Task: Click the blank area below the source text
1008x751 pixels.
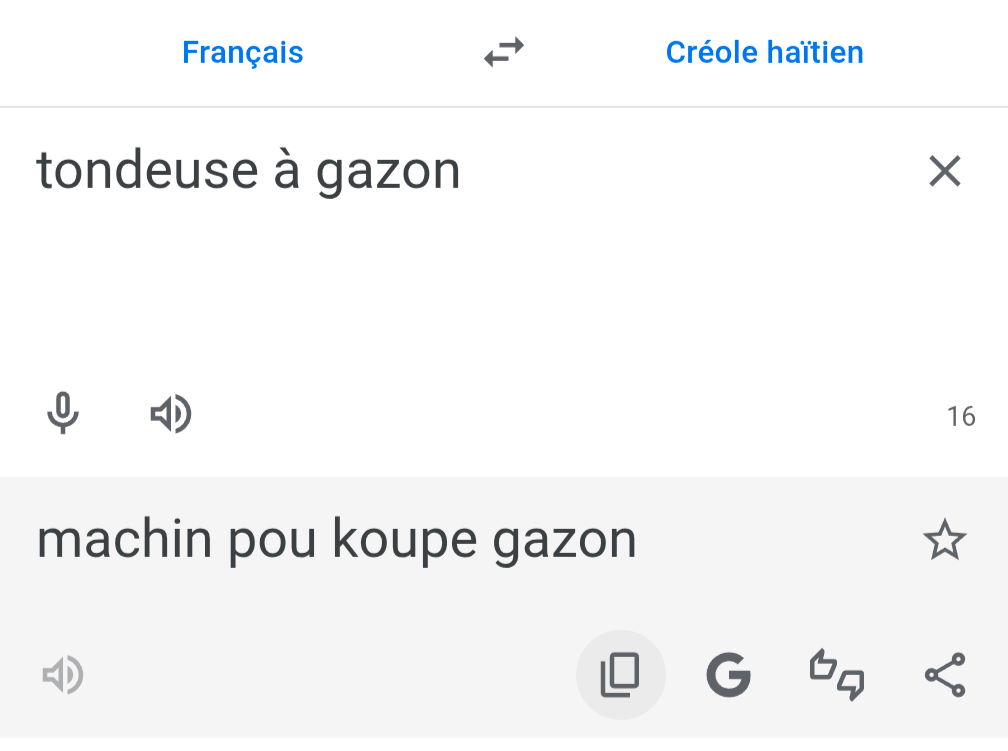Action: coord(480,290)
